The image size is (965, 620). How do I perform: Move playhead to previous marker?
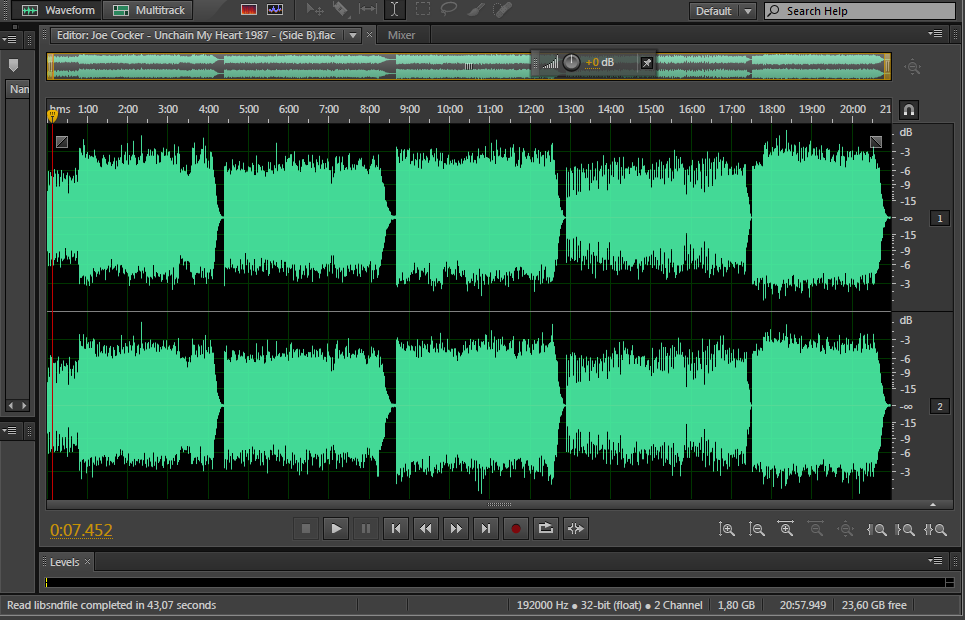click(396, 528)
